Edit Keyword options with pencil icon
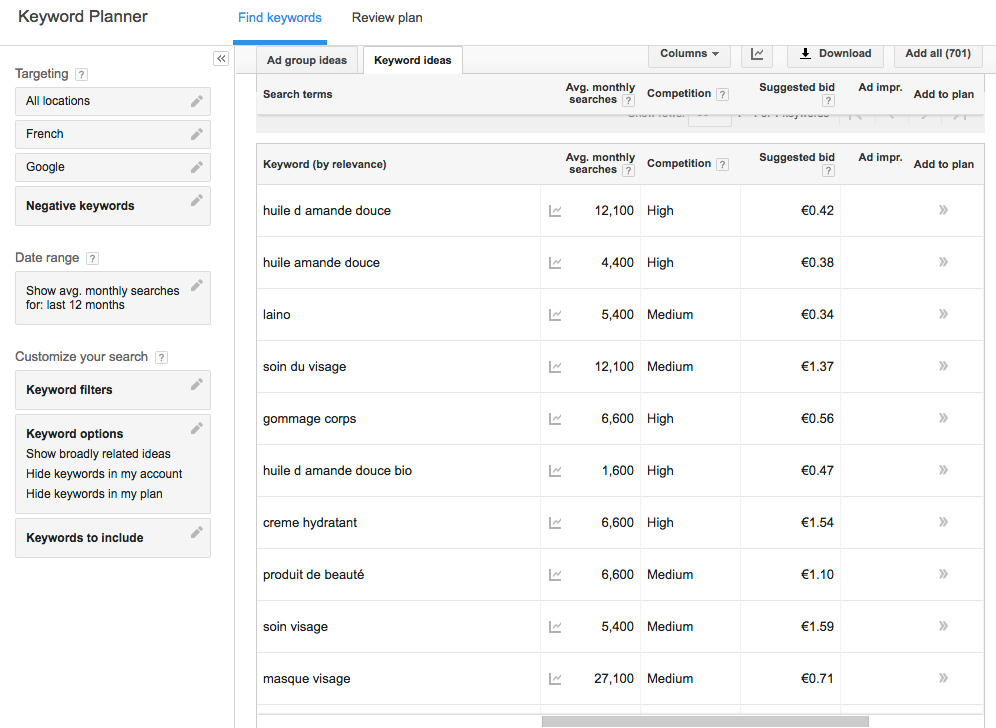 click(x=197, y=428)
